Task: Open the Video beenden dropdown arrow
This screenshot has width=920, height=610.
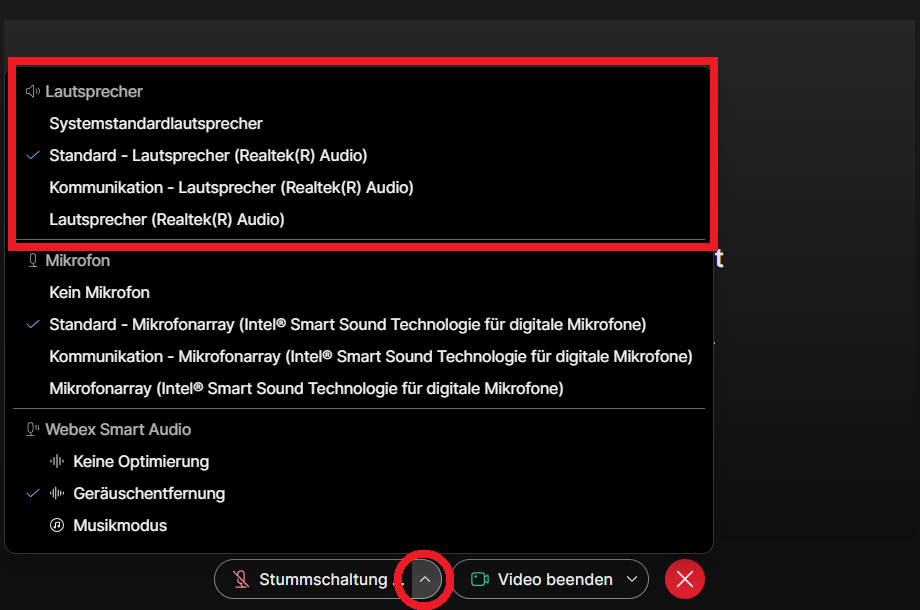Action: tap(632, 579)
